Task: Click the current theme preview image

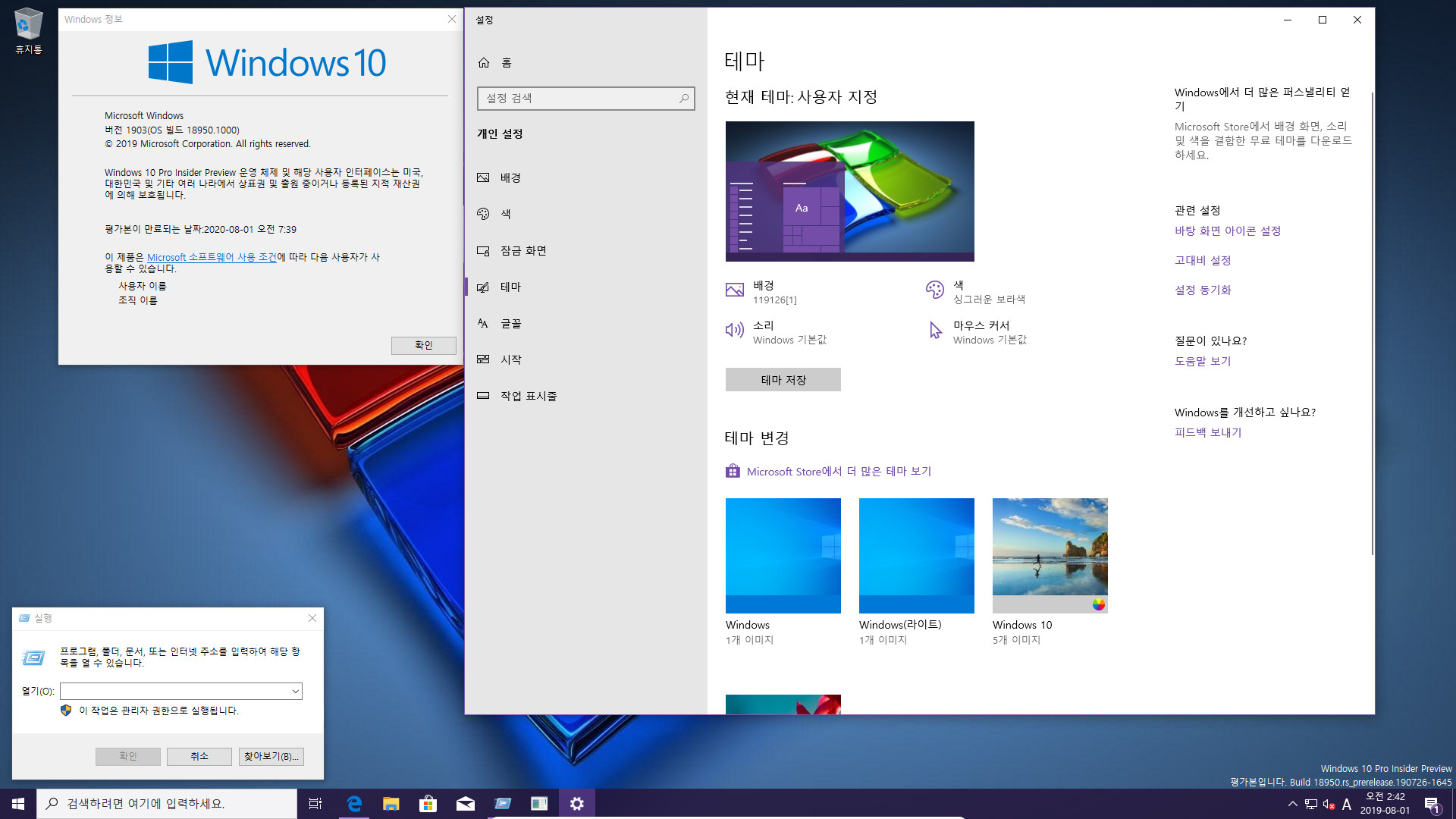Action: [849, 191]
